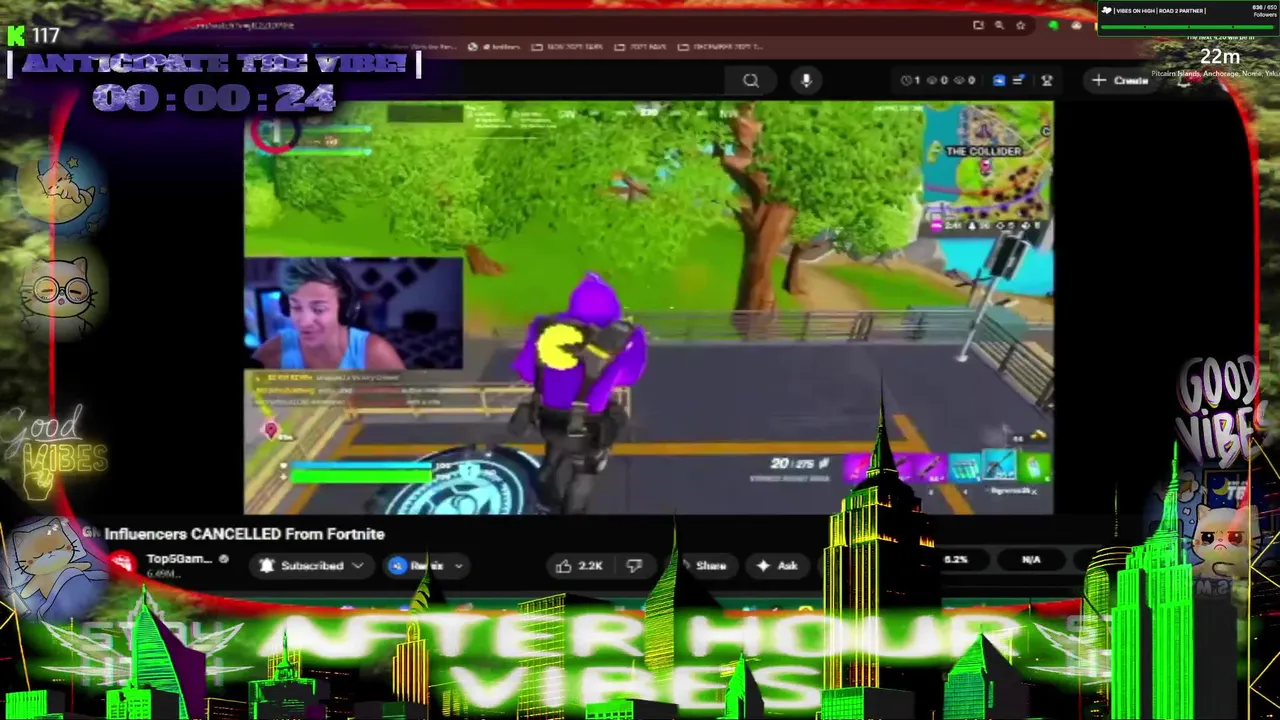Open the YouTube Create button
The image size is (1280, 720).
pyautogui.click(x=1122, y=80)
